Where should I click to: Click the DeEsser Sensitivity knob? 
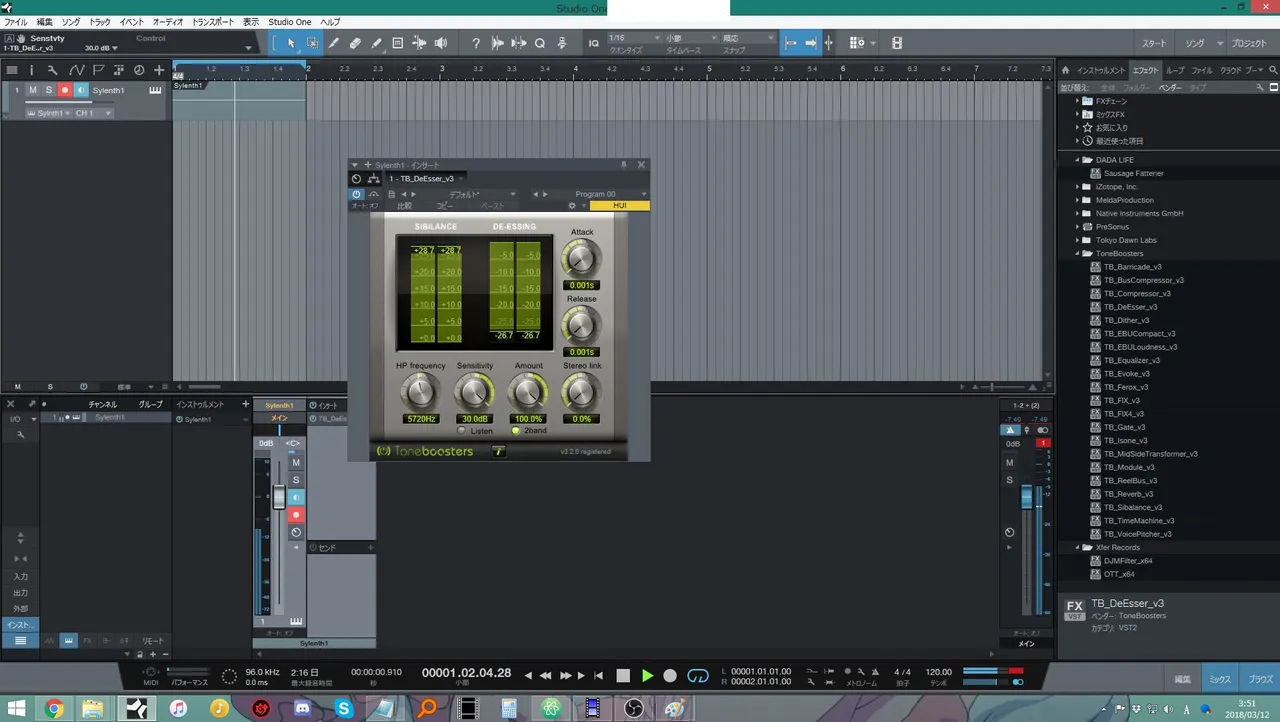tap(474, 391)
